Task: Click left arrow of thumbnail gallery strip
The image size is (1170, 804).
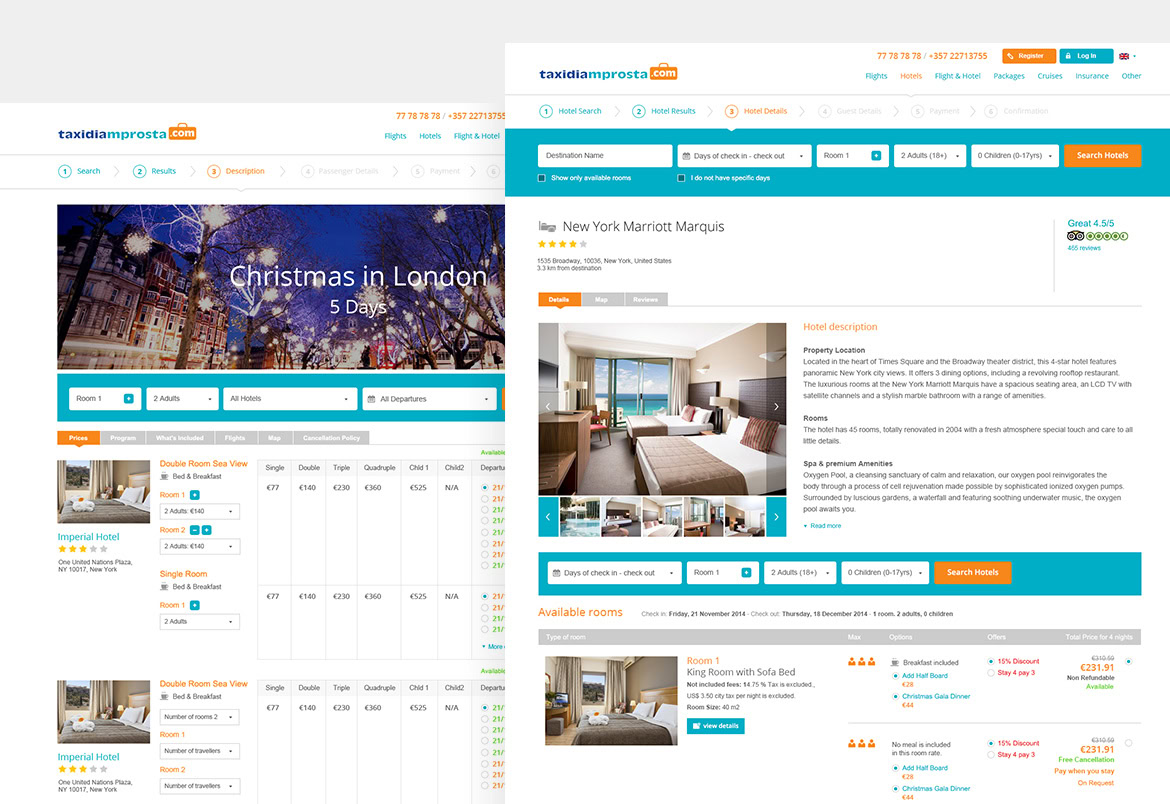Action: click(x=548, y=517)
